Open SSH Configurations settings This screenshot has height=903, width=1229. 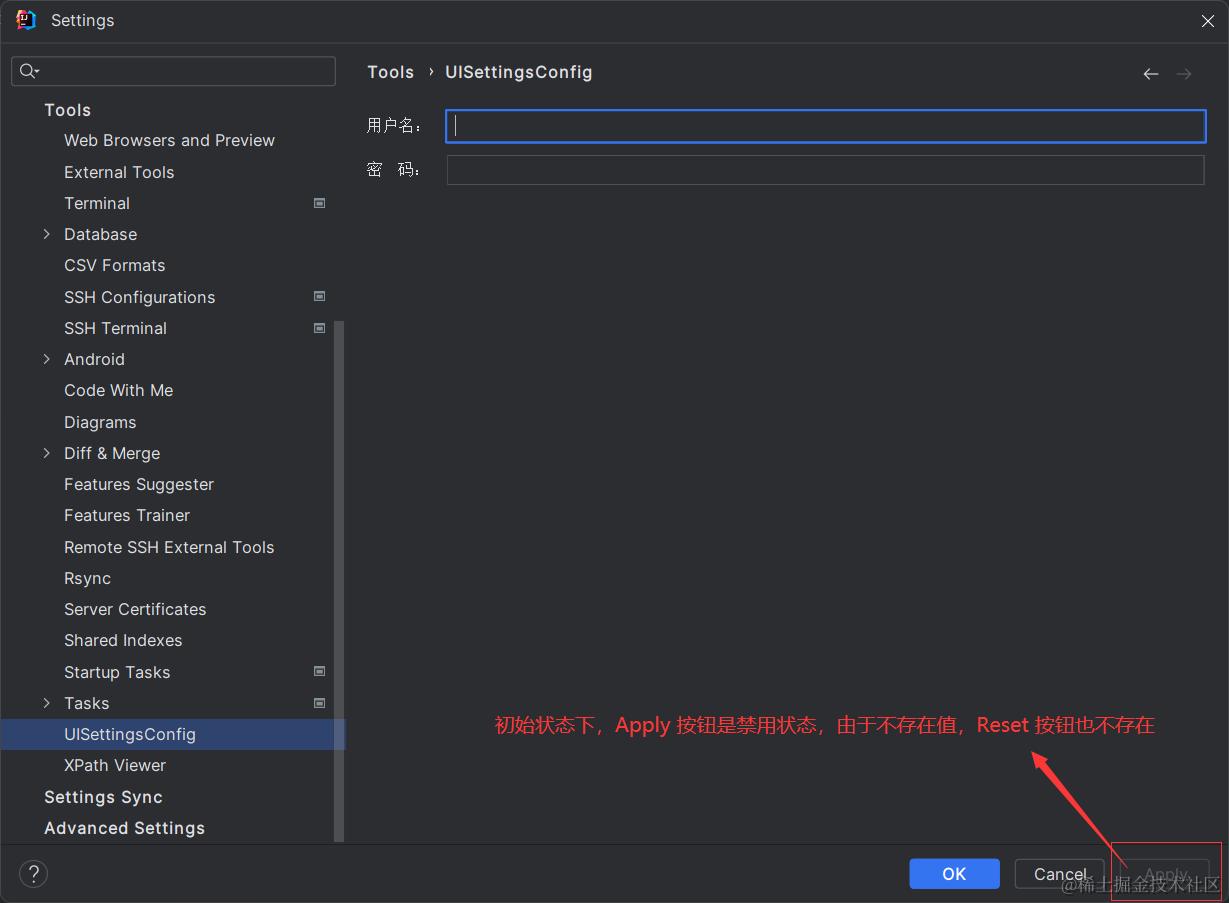pyautogui.click(x=139, y=297)
